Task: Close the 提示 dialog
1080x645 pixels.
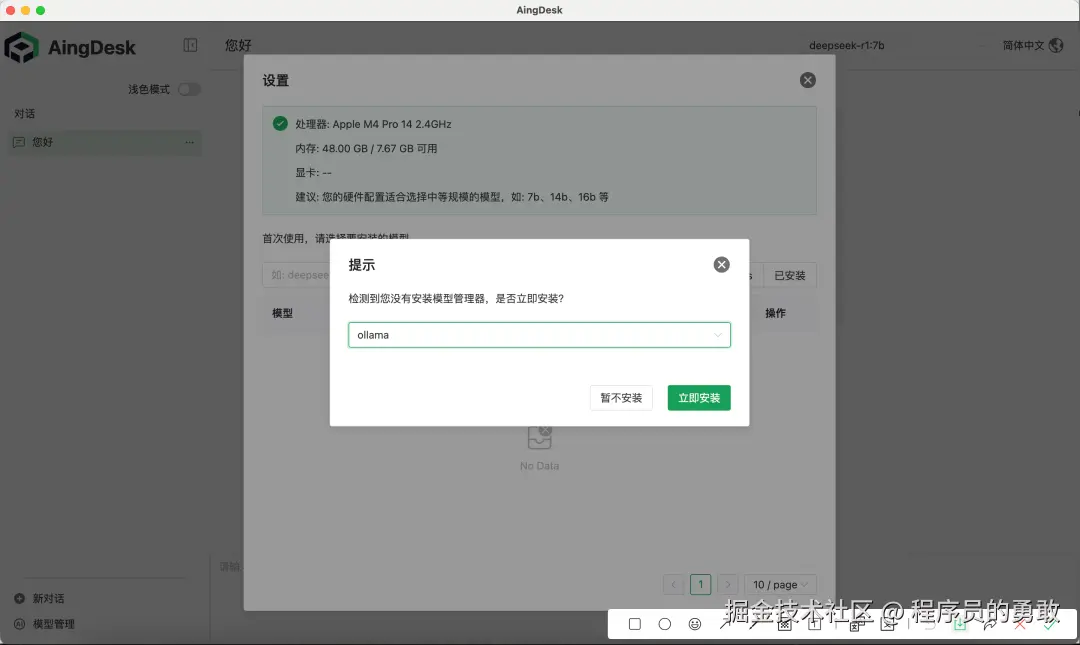Action: click(721, 265)
